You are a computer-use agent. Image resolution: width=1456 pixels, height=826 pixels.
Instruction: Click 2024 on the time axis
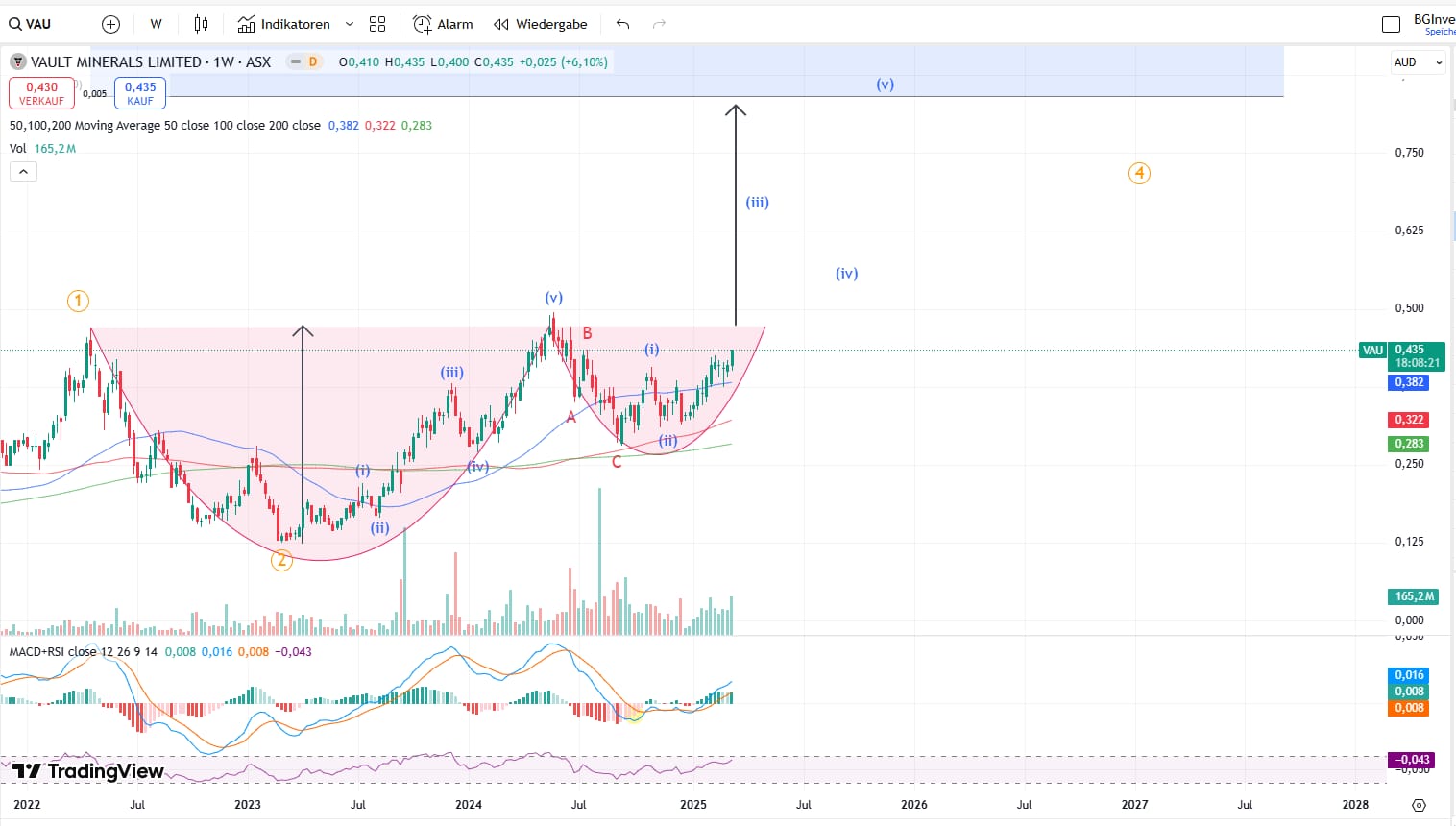469,805
